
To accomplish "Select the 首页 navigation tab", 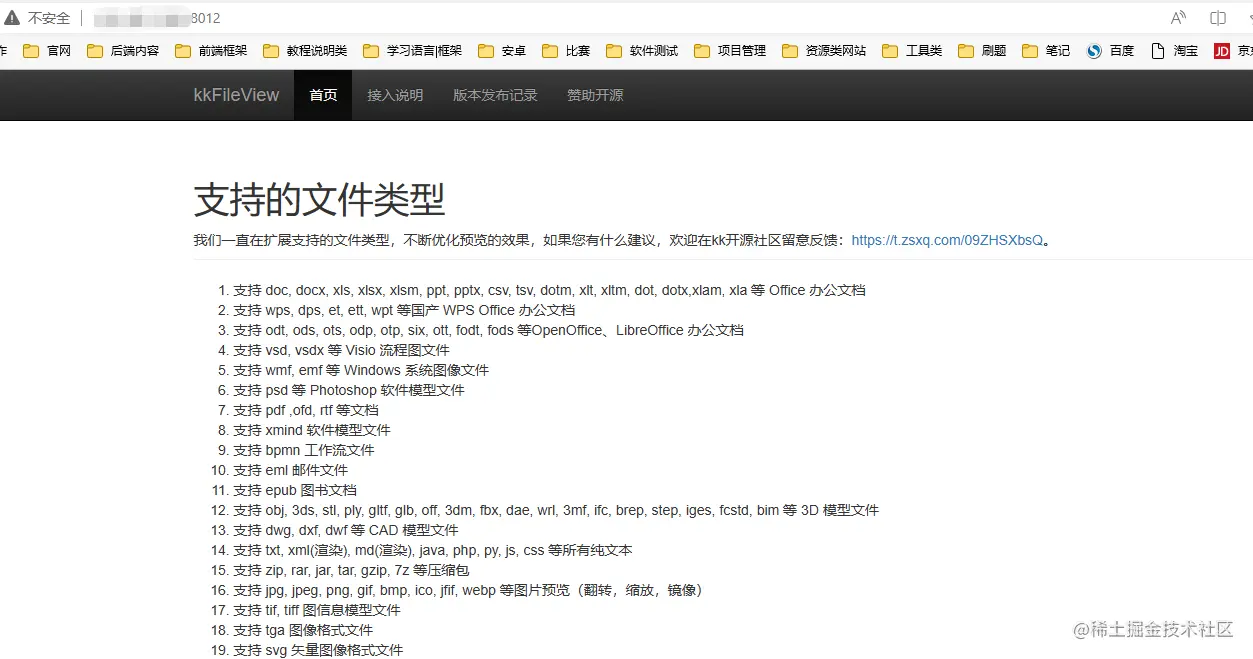I will tap(323, 95).
